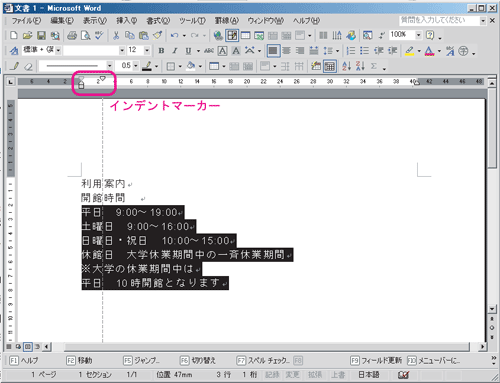500x383 pixels.
Task: Toggle Bold formatting button
Action: 161,51
